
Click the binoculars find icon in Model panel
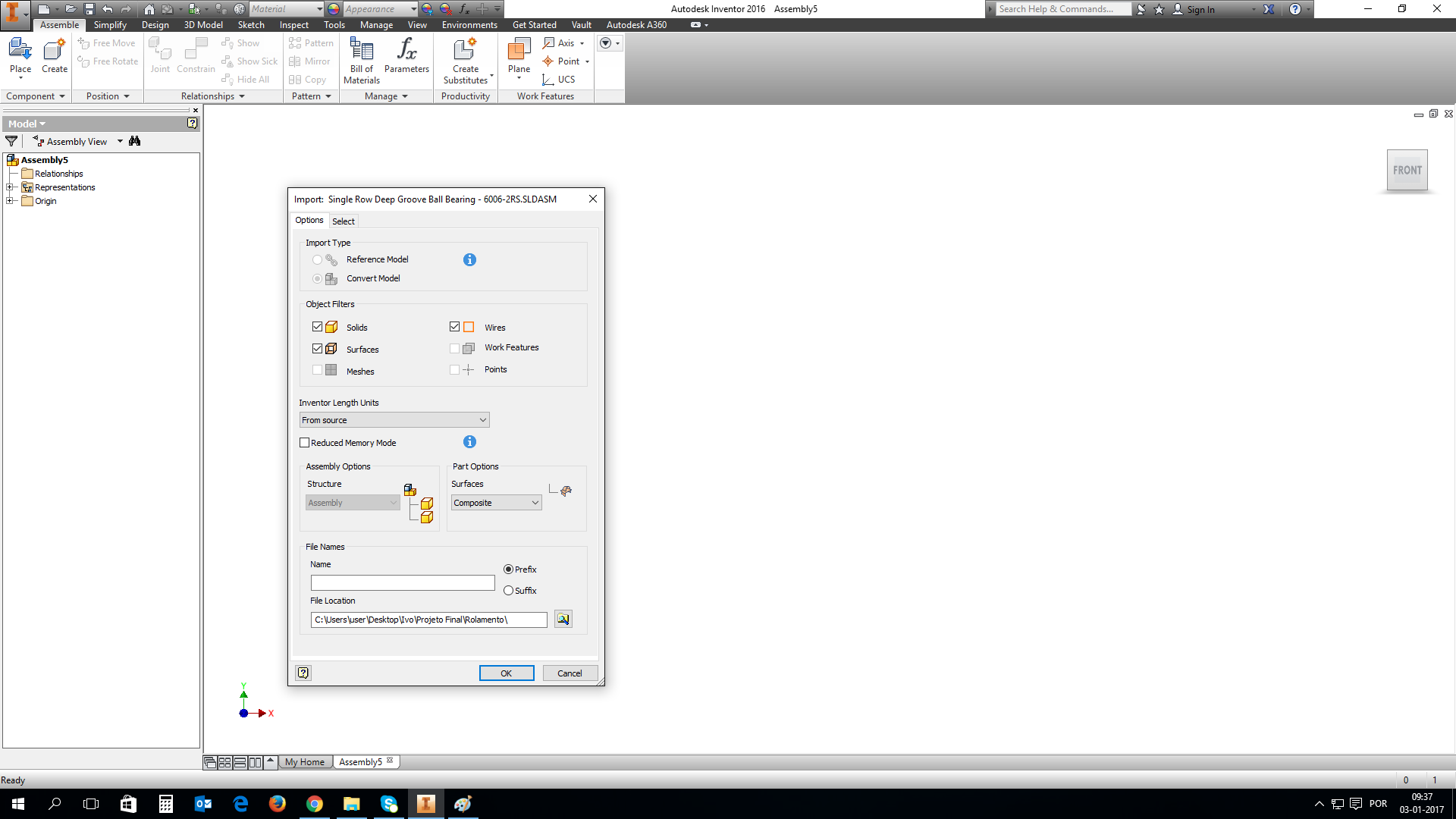(135, 142)
